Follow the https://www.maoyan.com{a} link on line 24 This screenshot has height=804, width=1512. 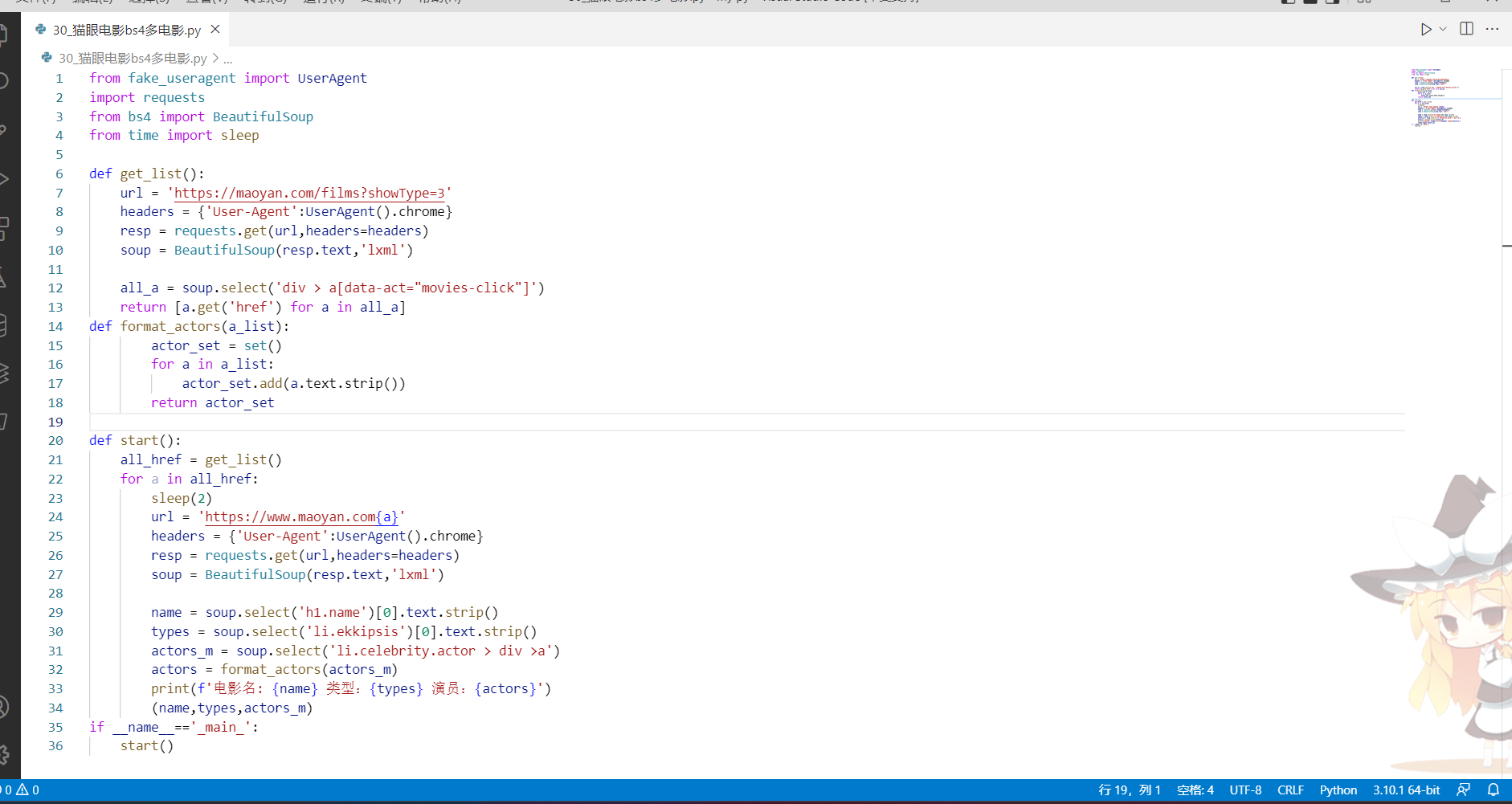click(x=301, y=517)
